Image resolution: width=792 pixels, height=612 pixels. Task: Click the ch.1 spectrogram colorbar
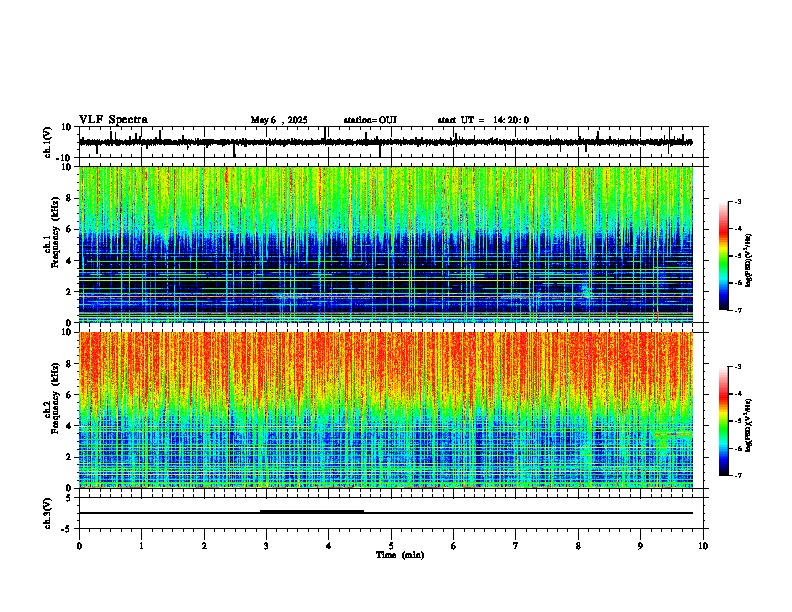[x=724, y=256]
